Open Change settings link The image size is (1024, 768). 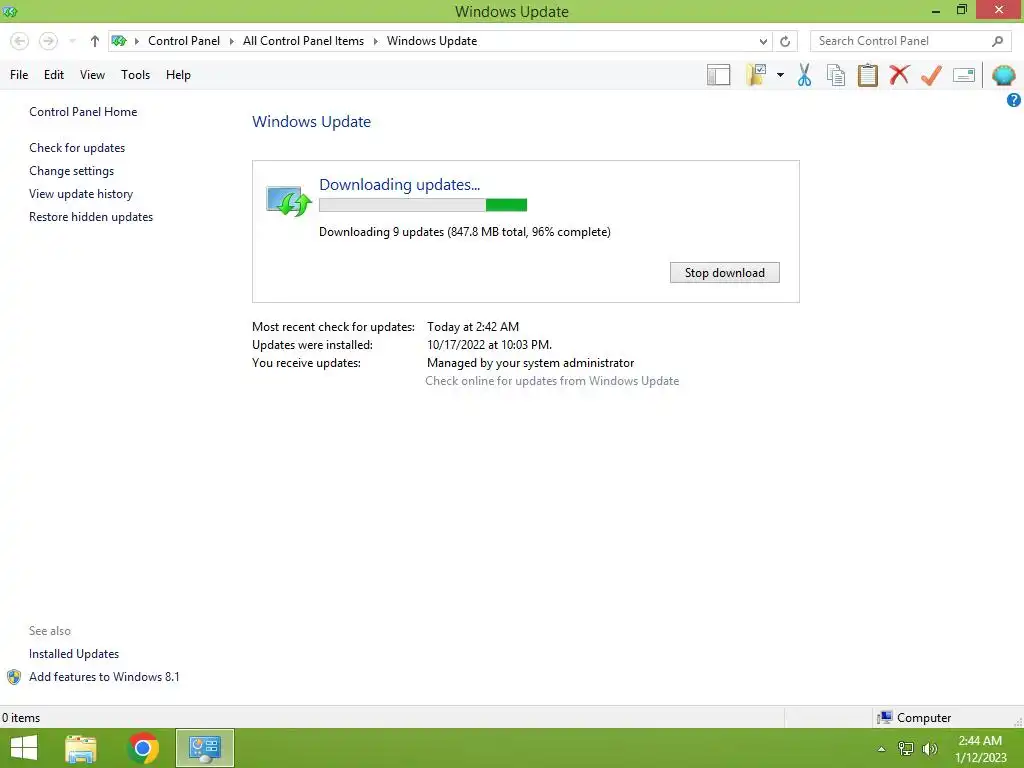coord(71,171)
